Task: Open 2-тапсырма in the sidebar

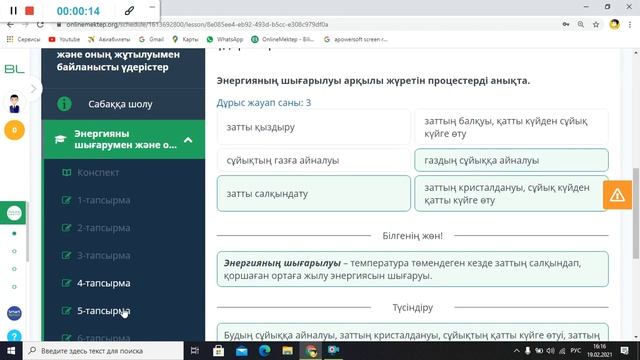Action: [x=104, y=228]
